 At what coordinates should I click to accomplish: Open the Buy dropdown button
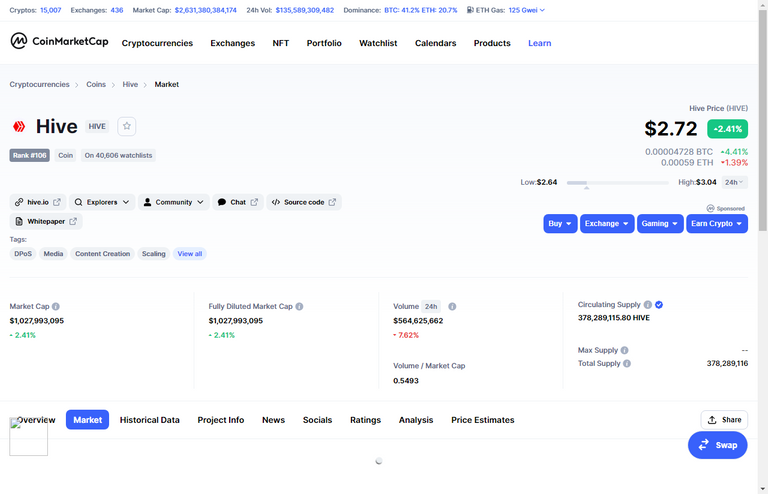point(560,224)
